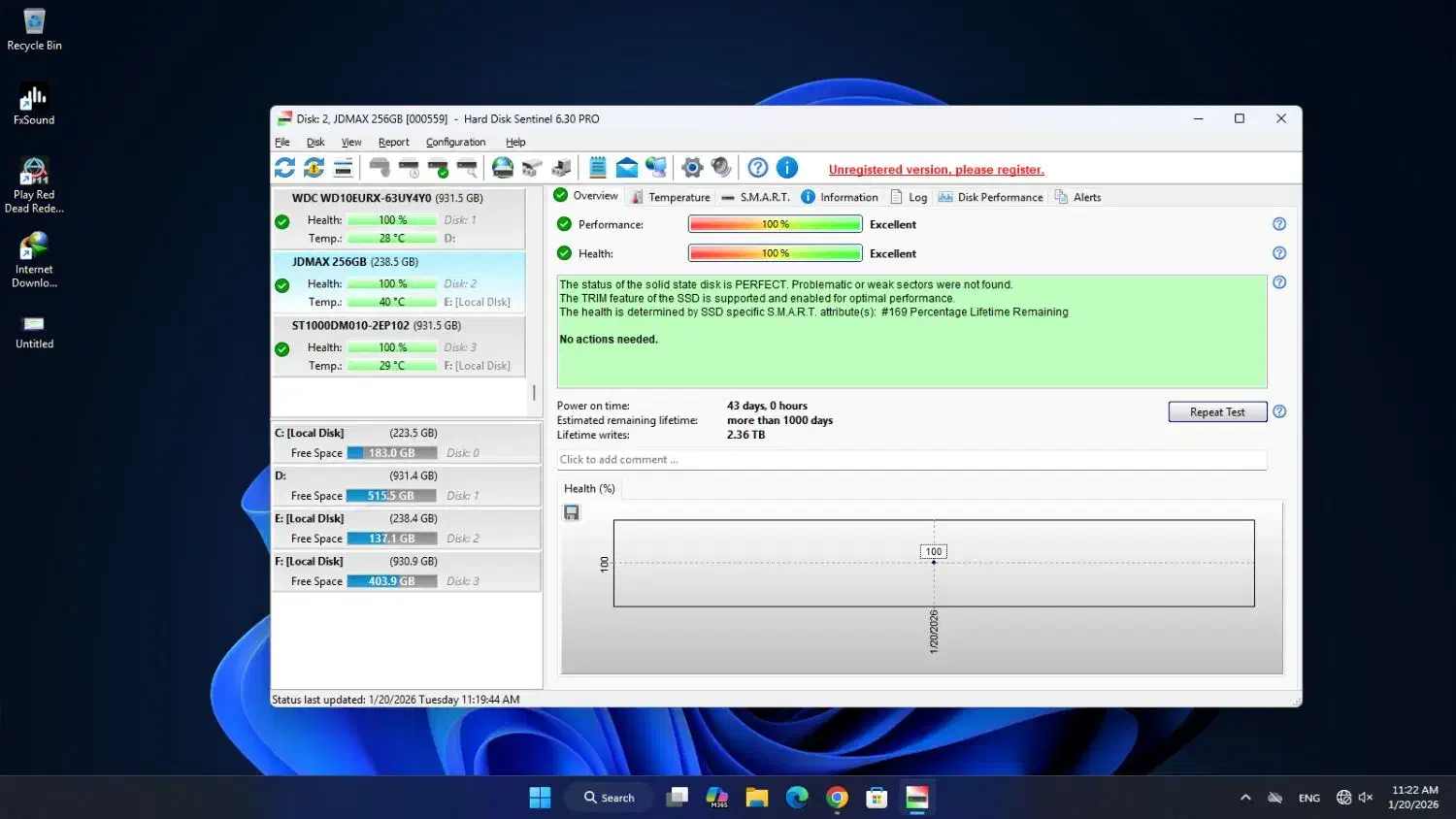Open the gear Configuration toolbar icon

tap(692, 168)
